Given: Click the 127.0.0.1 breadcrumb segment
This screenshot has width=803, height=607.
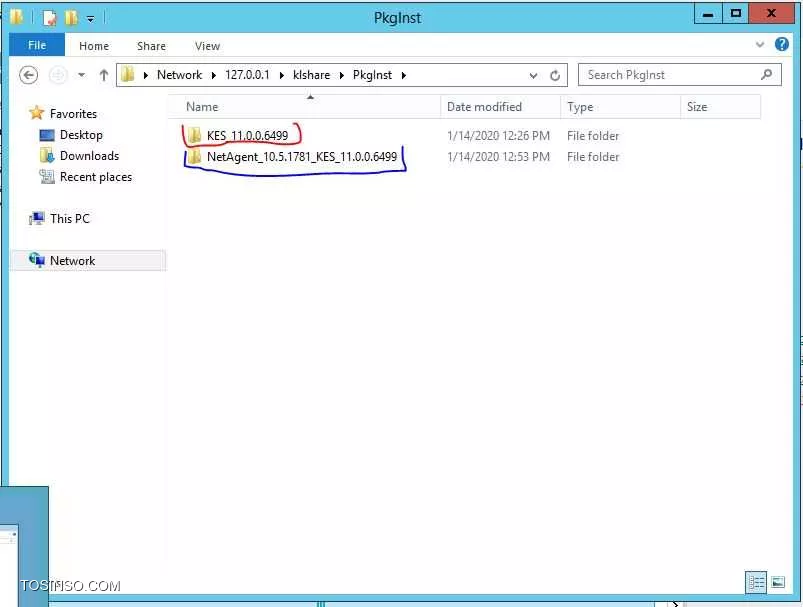Looking at the screenshot, I should [x=247, y=75].
